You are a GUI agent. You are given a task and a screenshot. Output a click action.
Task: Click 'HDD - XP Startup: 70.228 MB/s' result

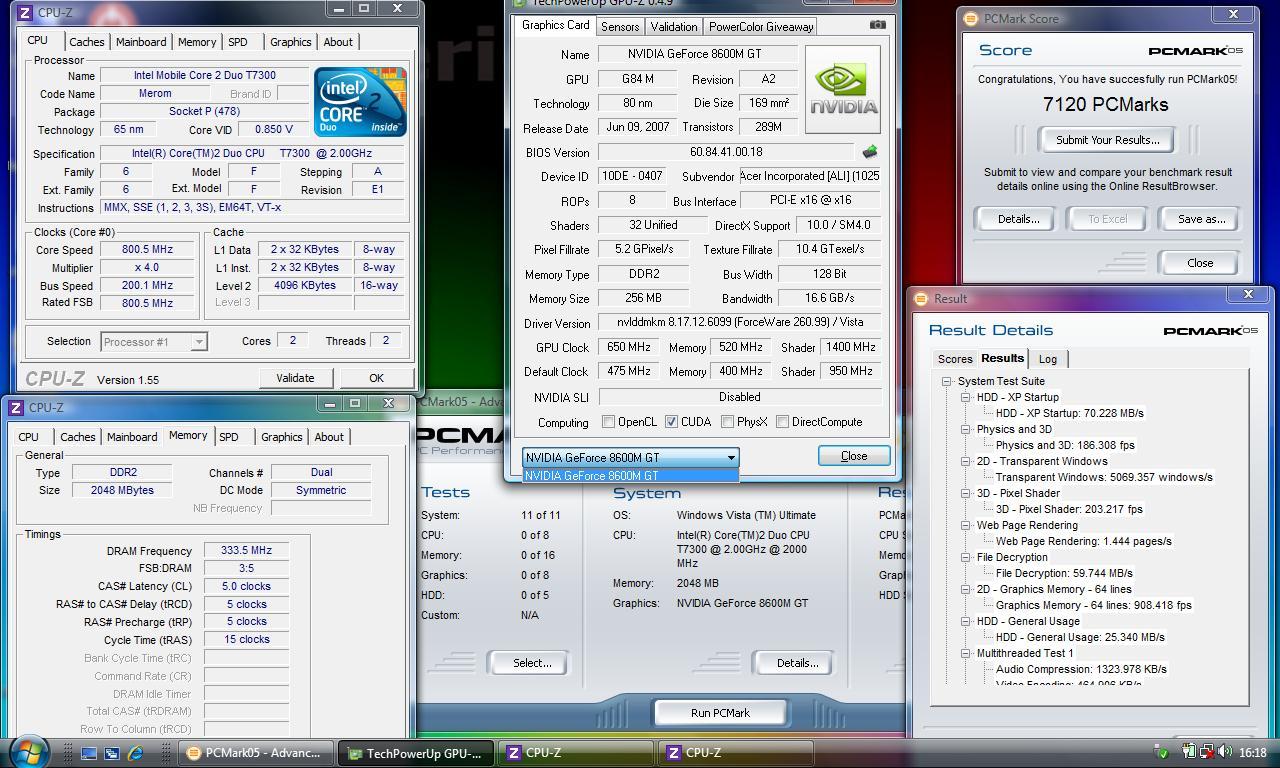coord(1070,413)
